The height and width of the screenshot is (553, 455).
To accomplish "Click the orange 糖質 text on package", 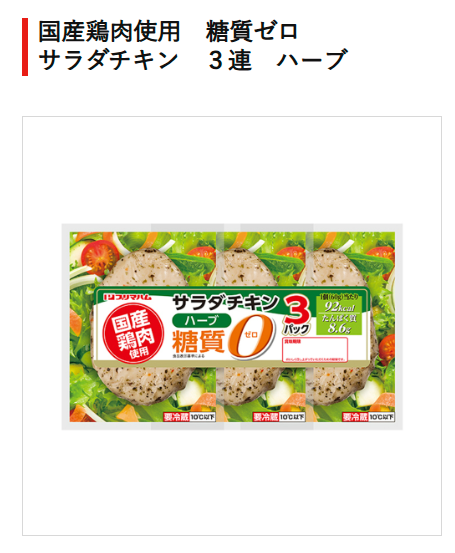I will click(199, 342).
